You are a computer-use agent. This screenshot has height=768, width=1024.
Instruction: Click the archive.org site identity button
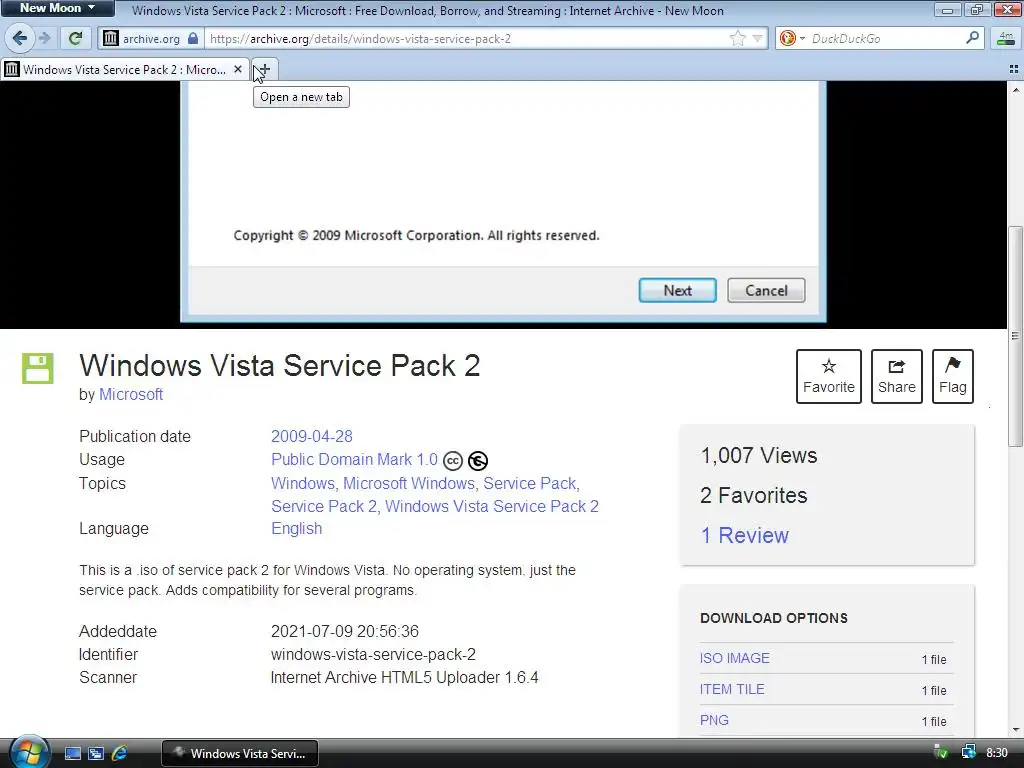tap(150, 39)
